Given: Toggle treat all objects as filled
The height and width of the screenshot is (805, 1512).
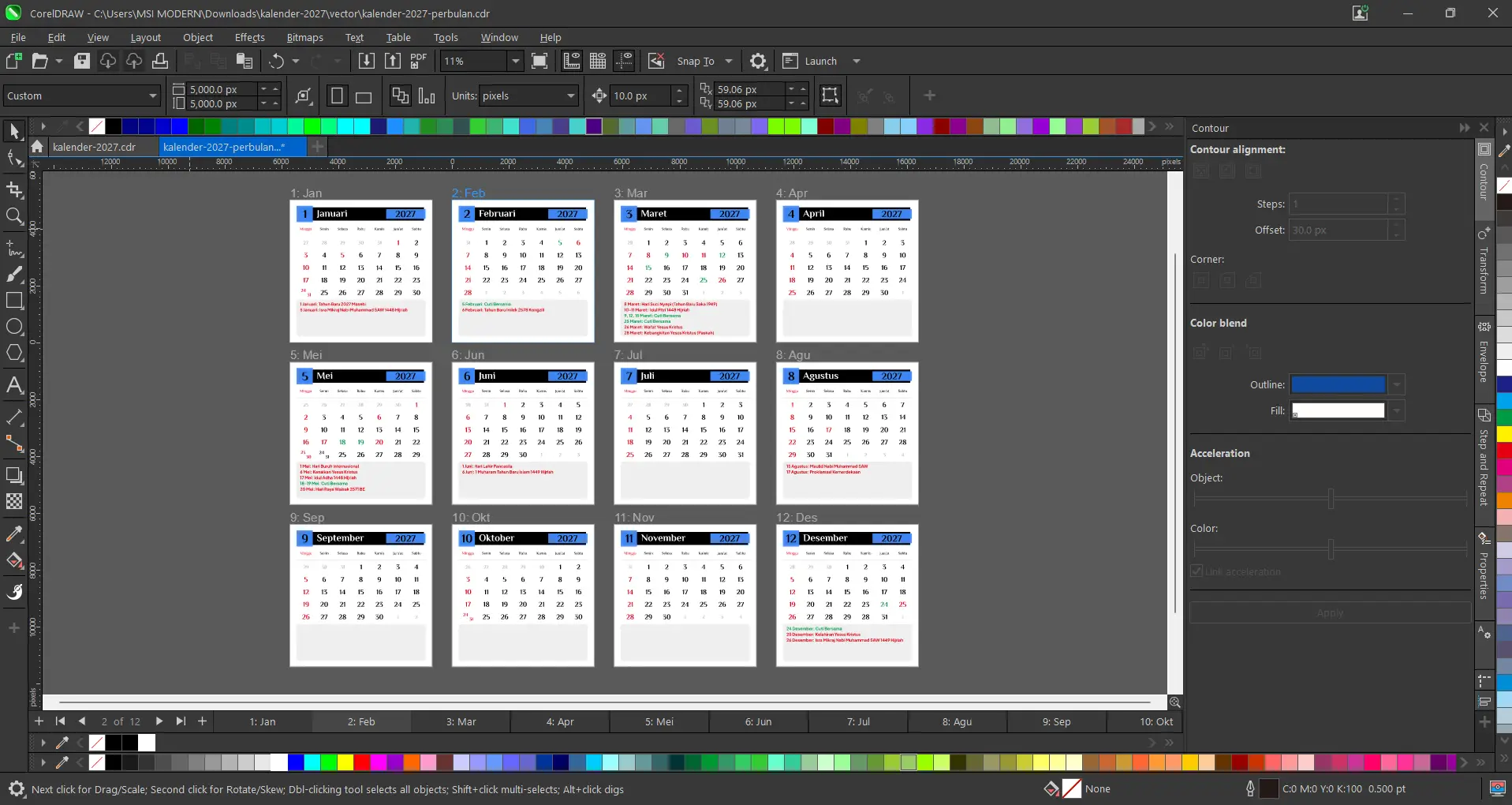Looking at the screenshot, I should pyautogui.click(x=830, y=95).
